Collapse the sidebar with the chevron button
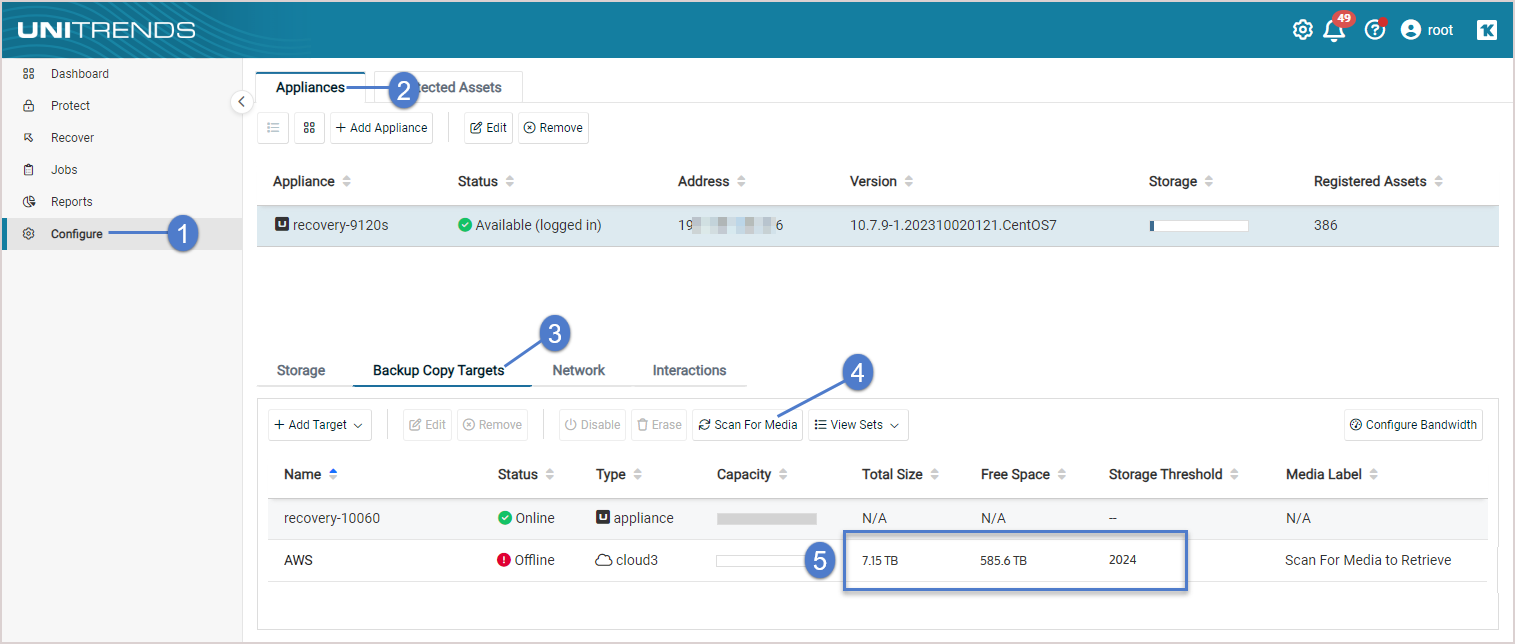Screen dimensions: 1515x644 (x=241, y=102)
